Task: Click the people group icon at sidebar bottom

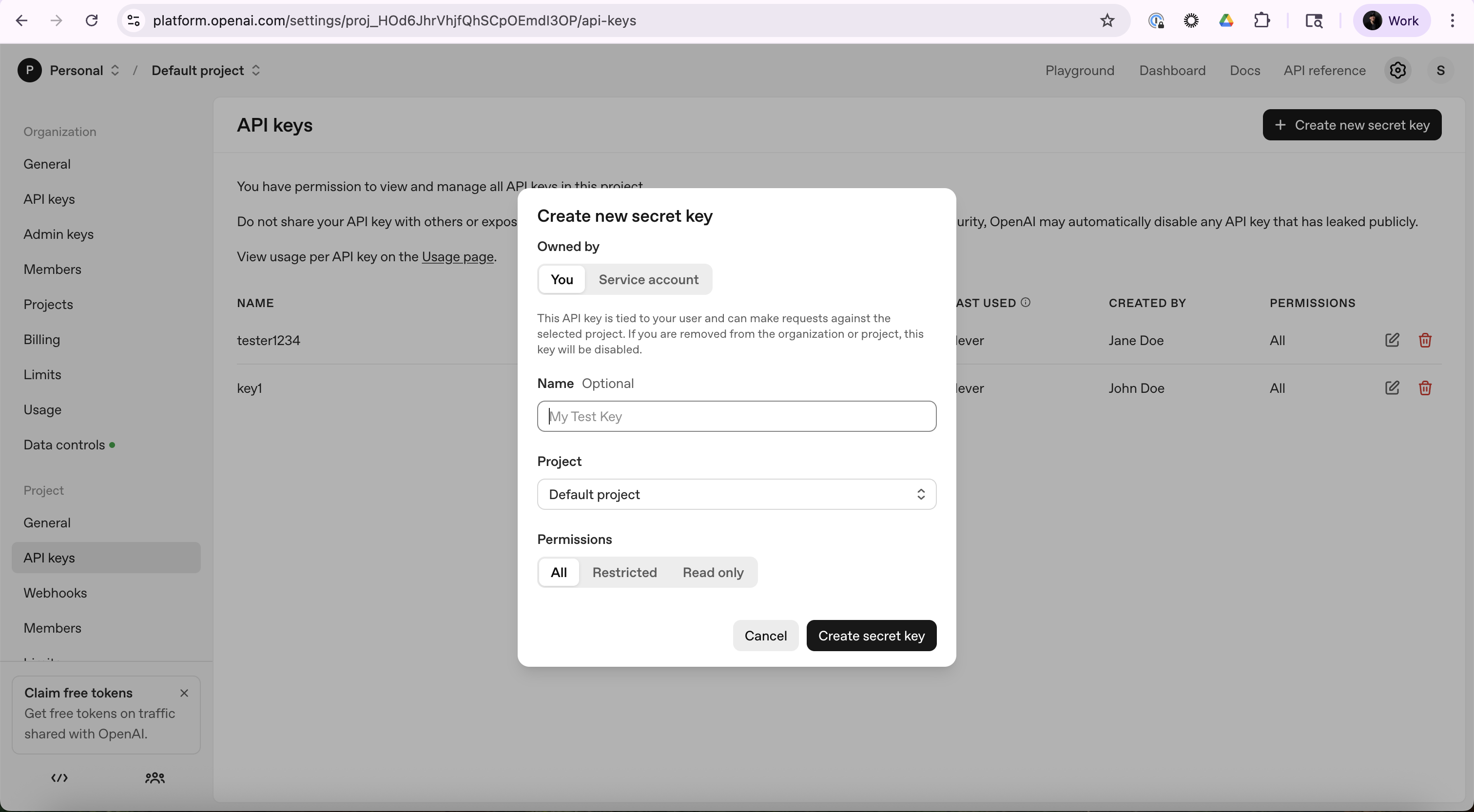Action: (155, 778)
